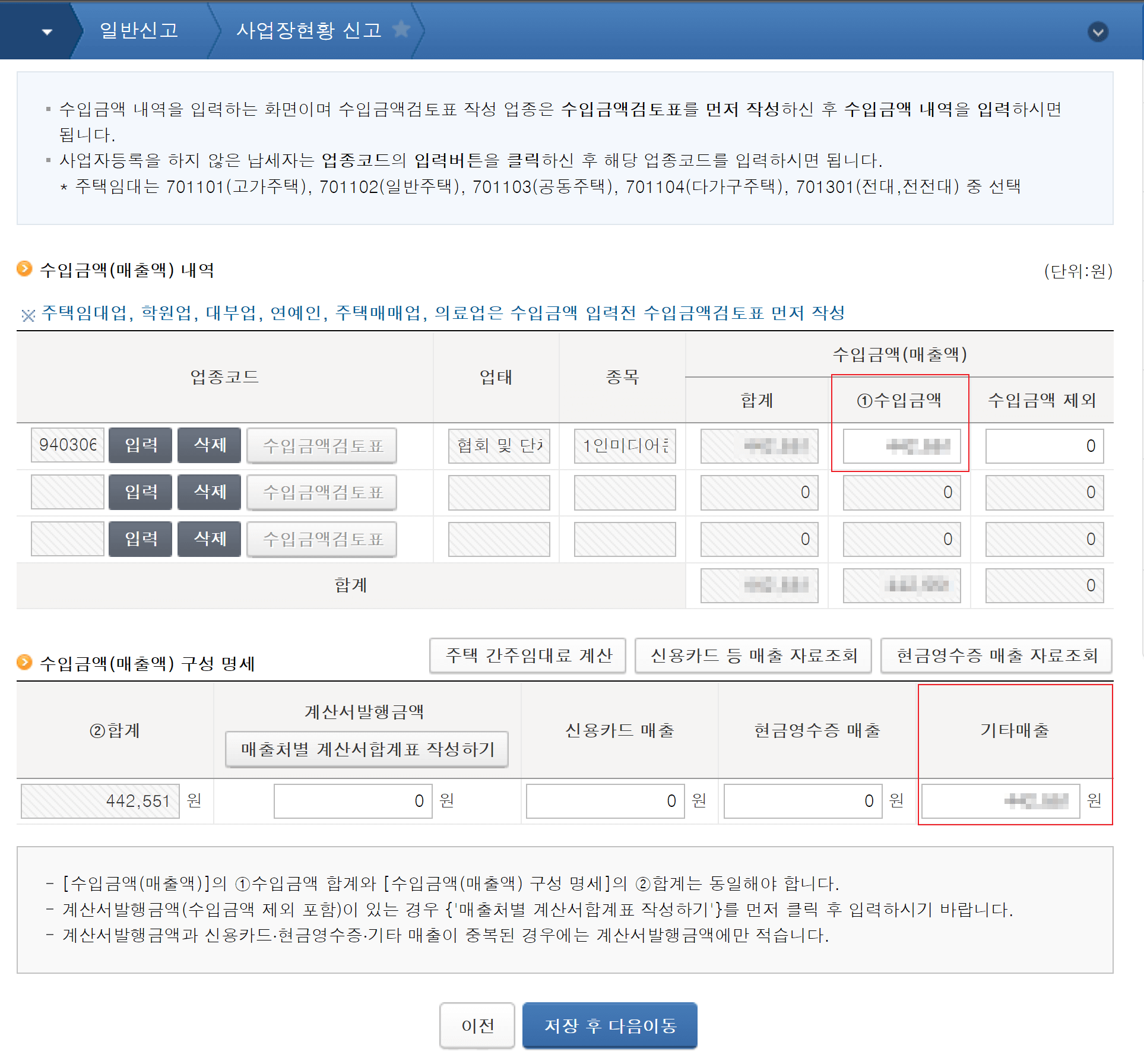Open 신용카드 등 매출 자료조회
Screen dimensions: 1144x1064
coord(753,655)
